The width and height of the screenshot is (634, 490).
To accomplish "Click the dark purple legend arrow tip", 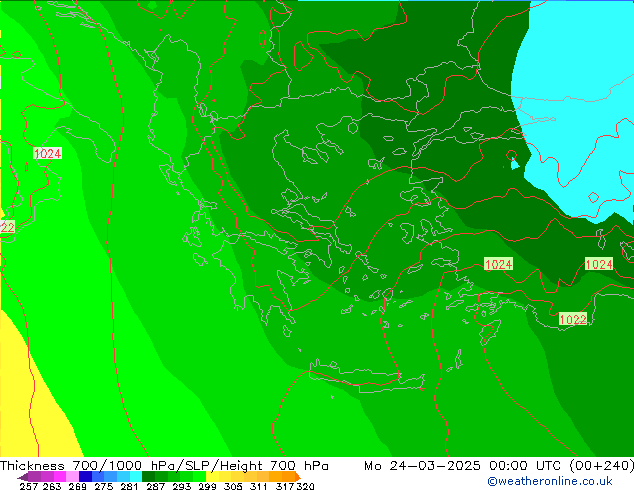I will click(x=23, y=477).
